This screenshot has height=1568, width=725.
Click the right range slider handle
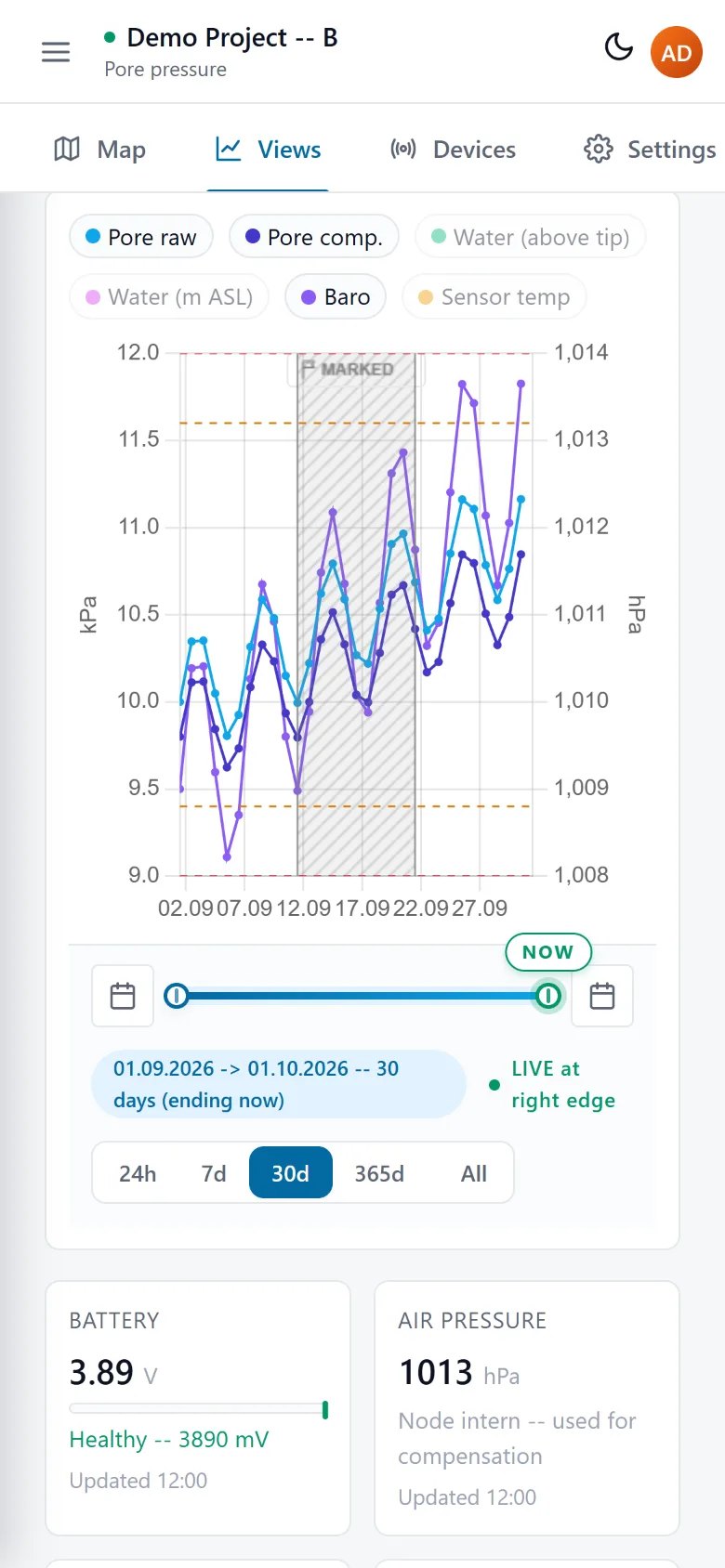pyautogui.click(x=548, y=996)
